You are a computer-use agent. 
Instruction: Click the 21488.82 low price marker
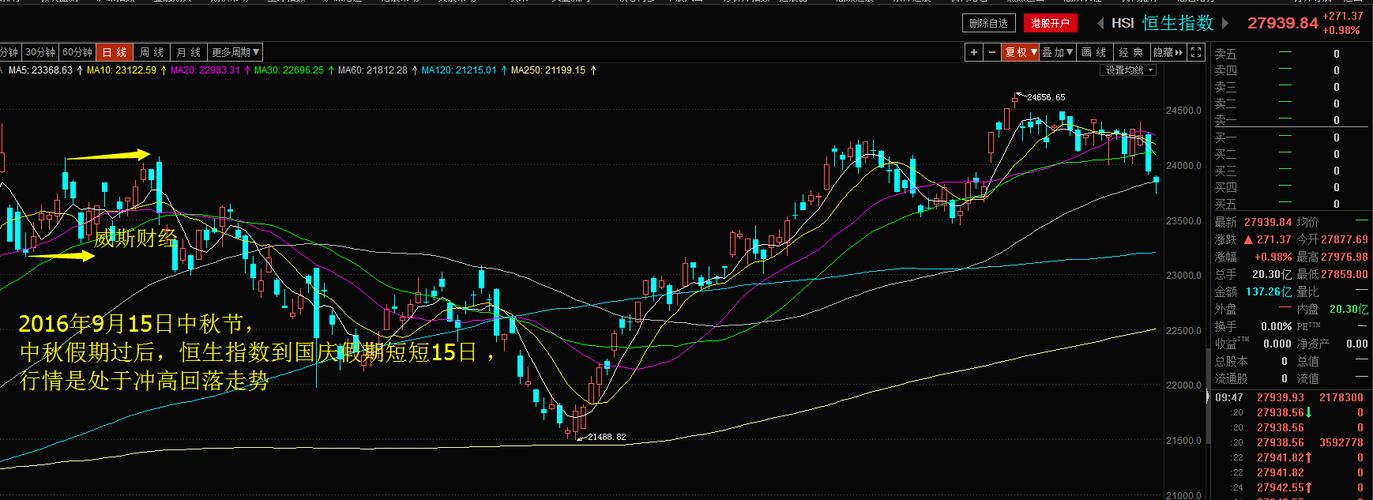point(606,437)
